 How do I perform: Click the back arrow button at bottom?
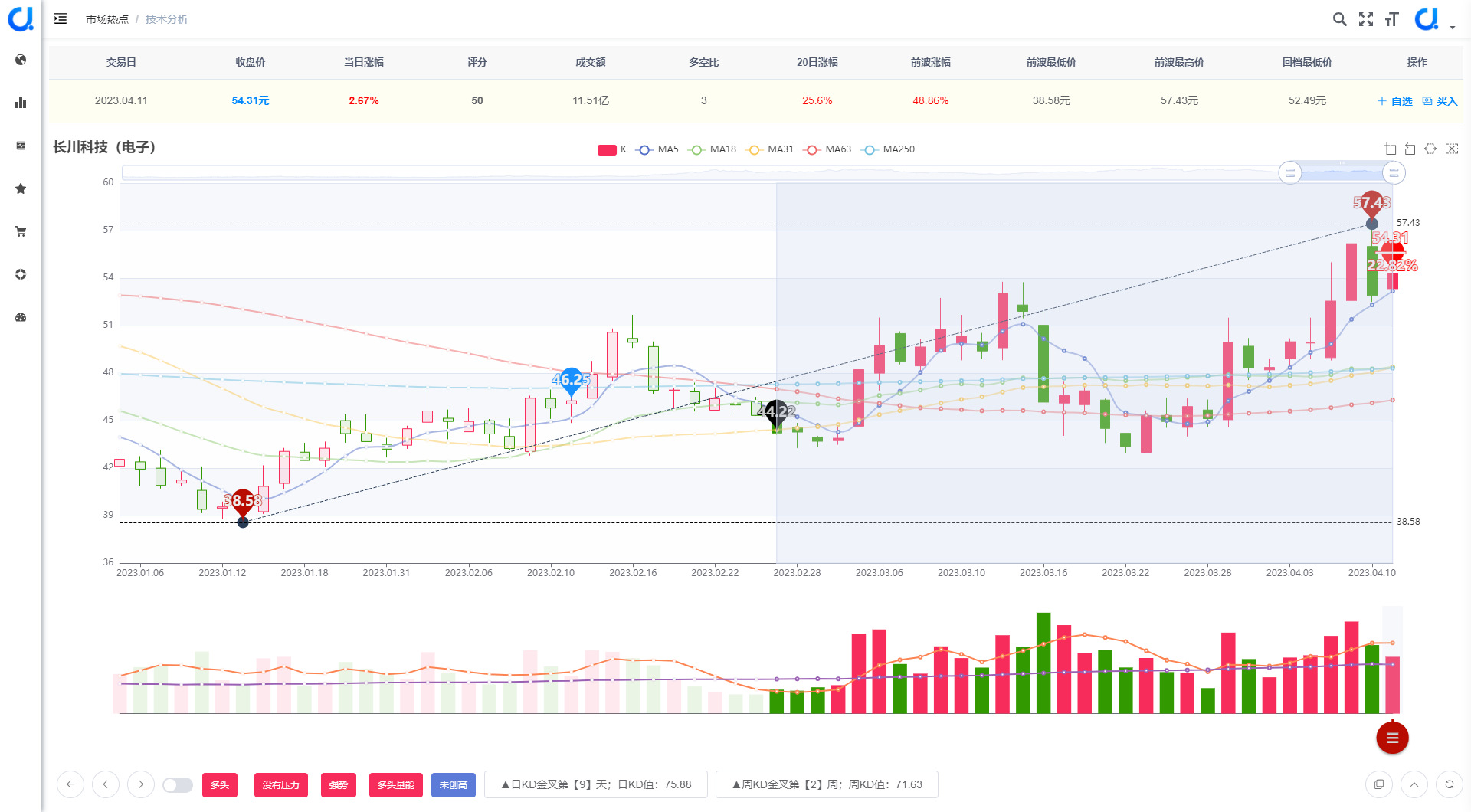coord(70,784)
